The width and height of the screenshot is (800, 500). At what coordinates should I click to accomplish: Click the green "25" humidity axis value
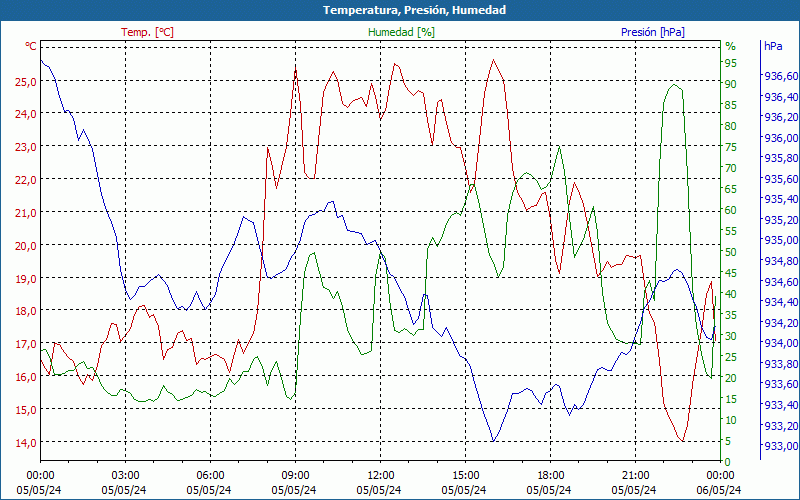[x=731, y=357]
